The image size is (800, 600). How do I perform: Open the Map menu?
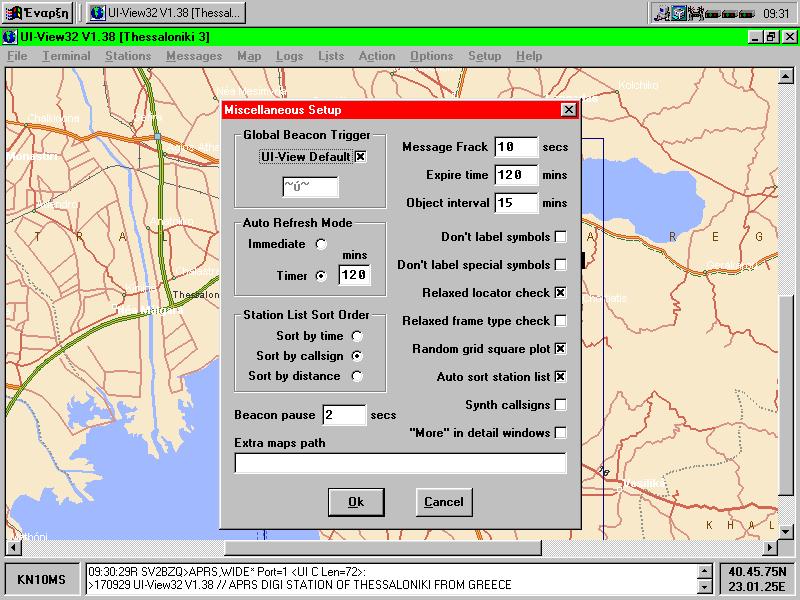pyautogui.click(x=249, y=56)
